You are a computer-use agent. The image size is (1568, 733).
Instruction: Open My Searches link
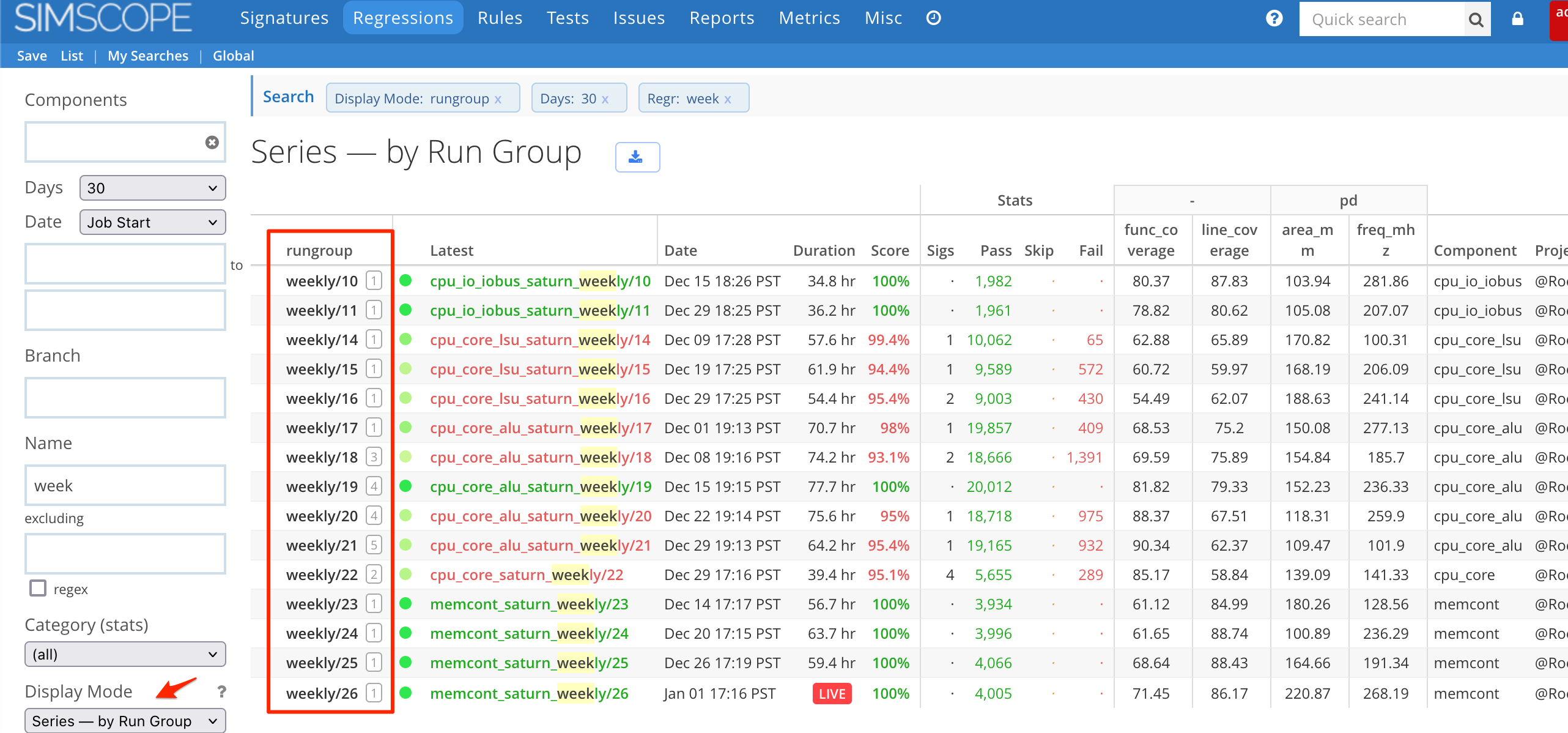pyautogui.click(x=148, y=56)
